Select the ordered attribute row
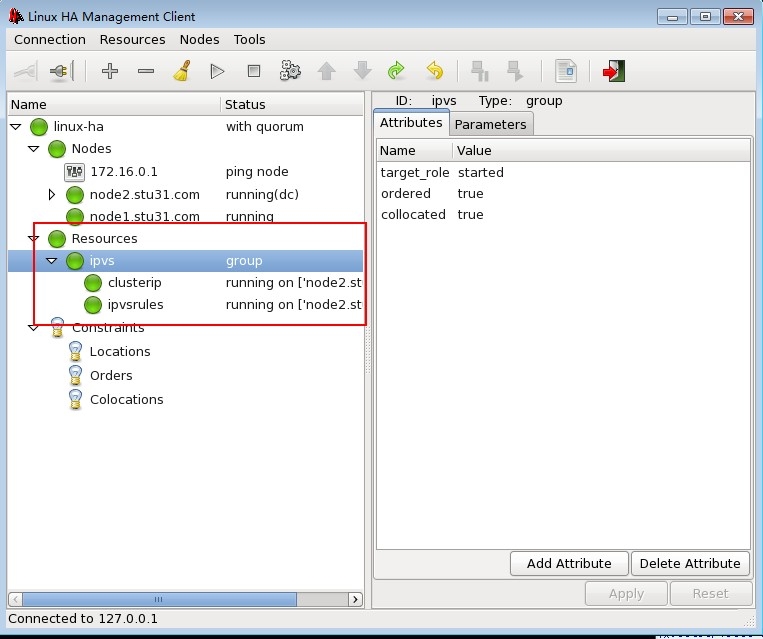This screenshot has height=639, width=763. click(x=563, y=194)
